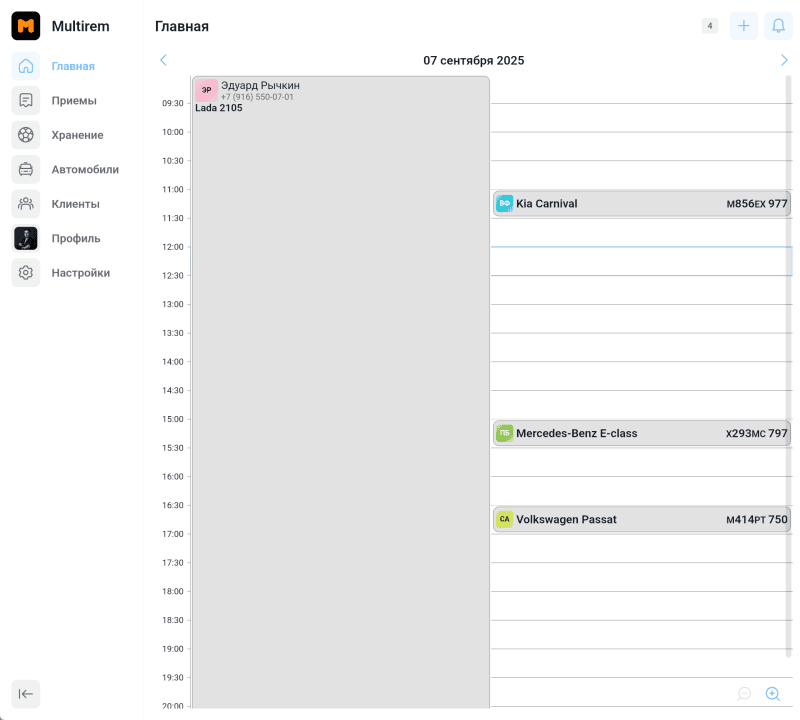Go to previous day arrow
This screenshot has width=800, height=720.
(164, 60)
